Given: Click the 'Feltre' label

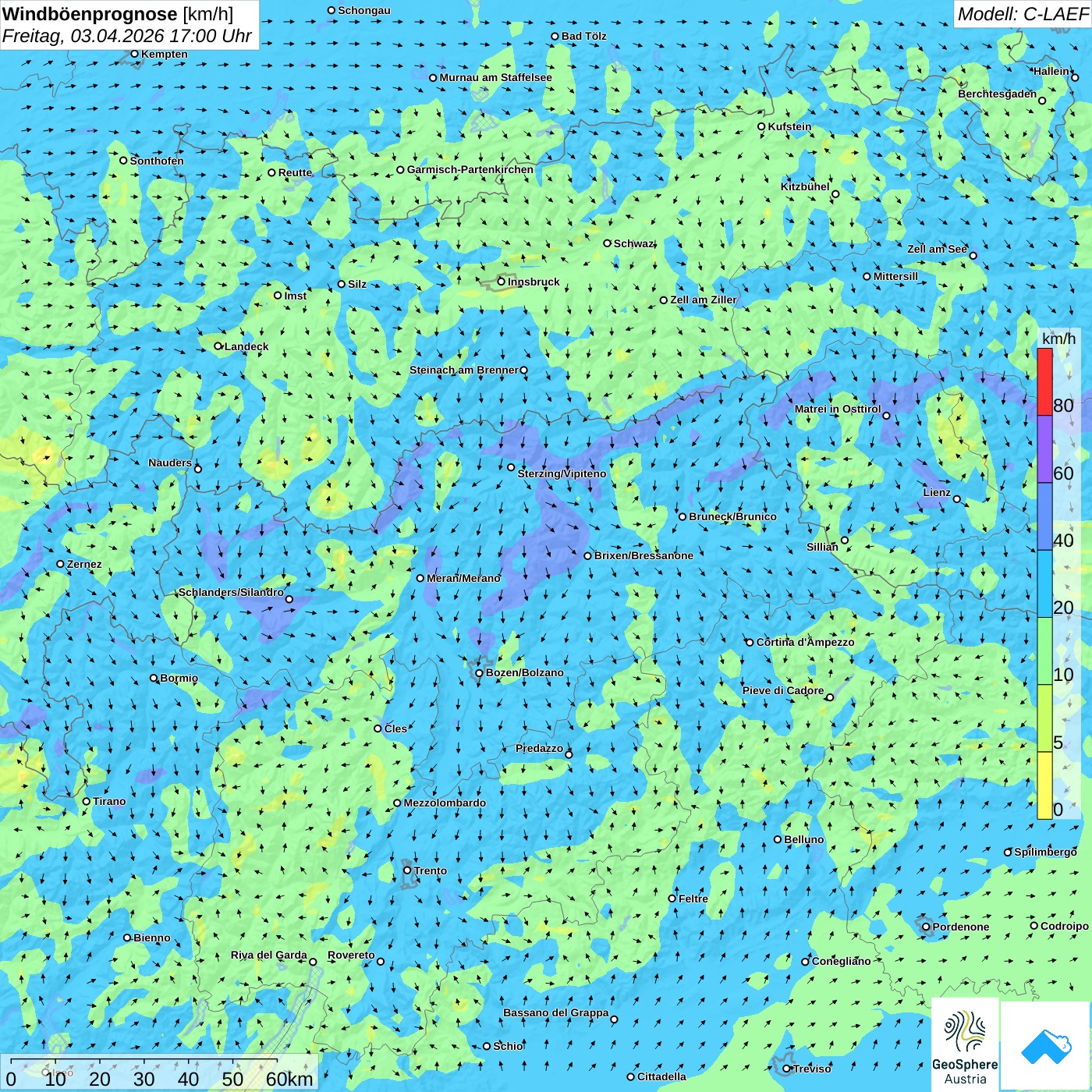Looking at the screenshot, I should pos(693,899).
